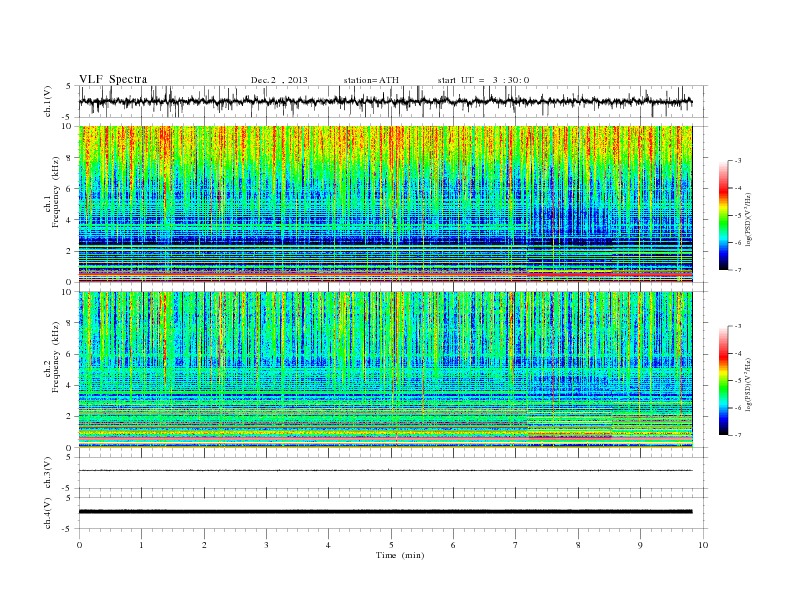Click the ch.1 waveform trace panel

pos(393,101)
